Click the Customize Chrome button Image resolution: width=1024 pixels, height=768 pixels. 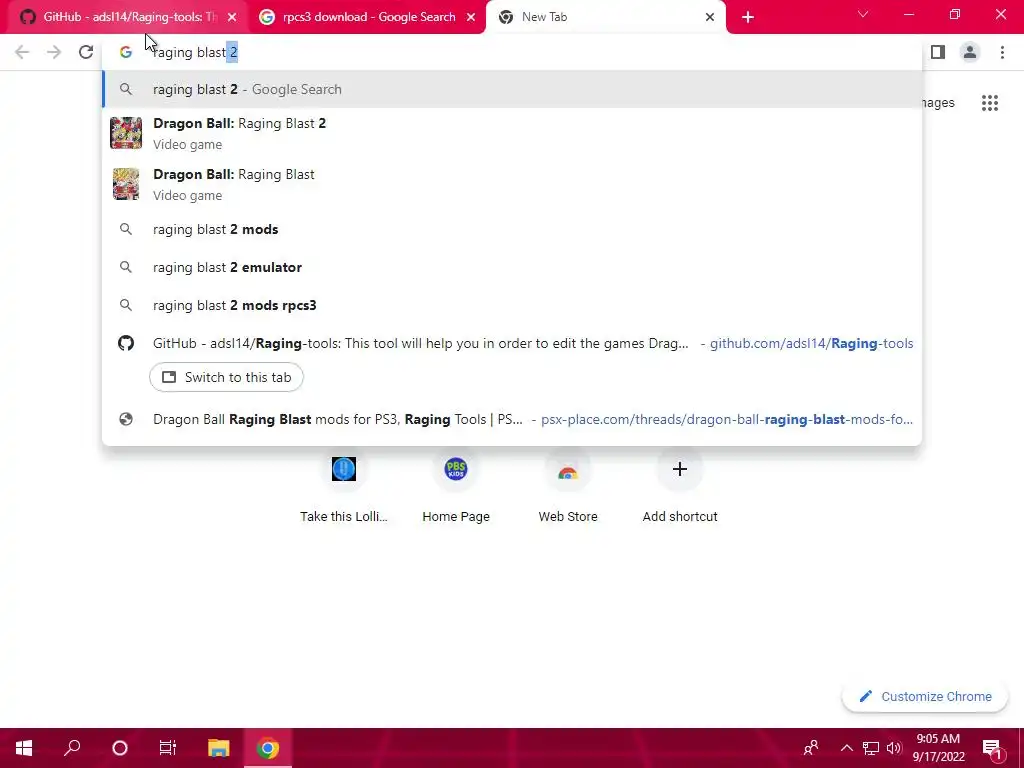(925, 696)
